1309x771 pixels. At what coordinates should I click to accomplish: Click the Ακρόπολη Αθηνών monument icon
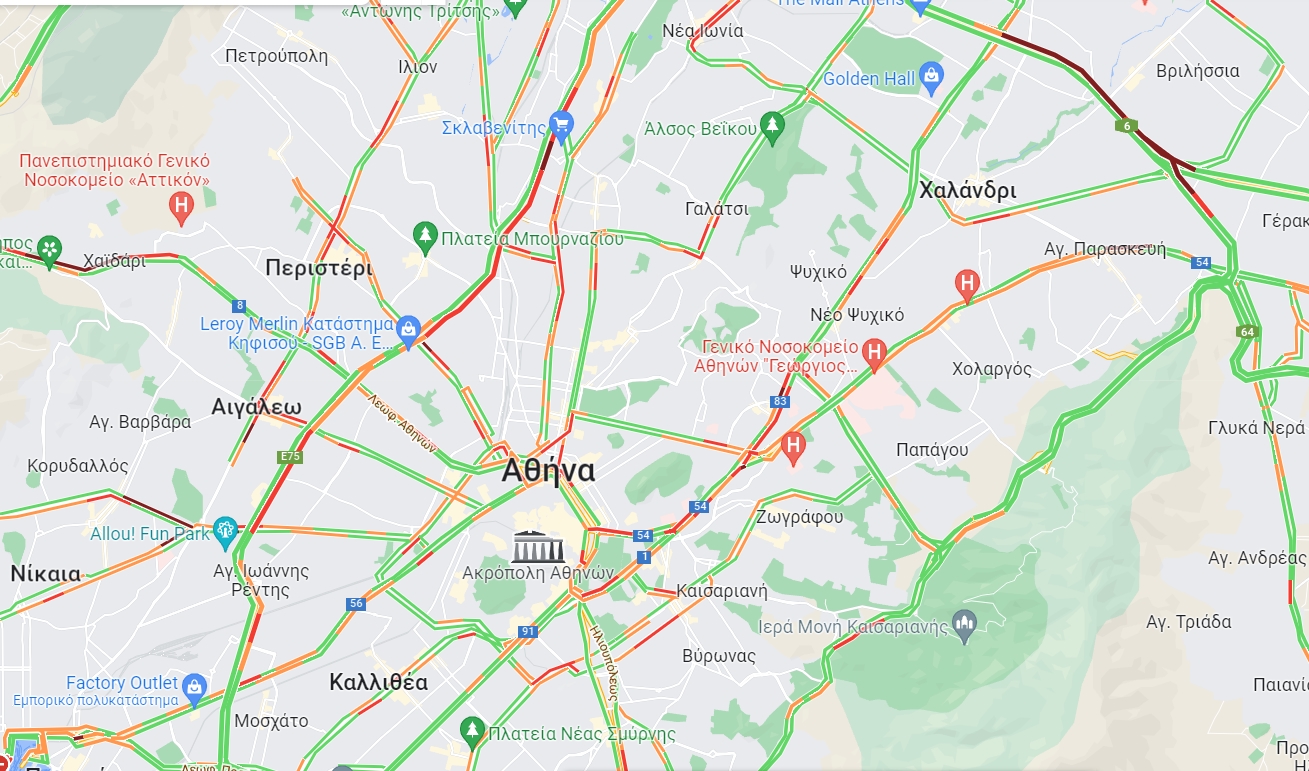[538, 546]
